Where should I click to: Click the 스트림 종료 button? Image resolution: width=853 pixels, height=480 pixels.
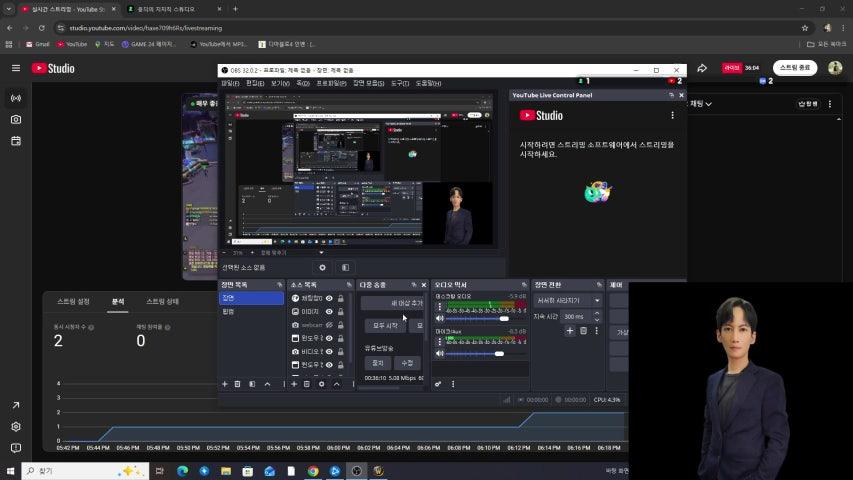pyautogui.click(x=795, y=68)
